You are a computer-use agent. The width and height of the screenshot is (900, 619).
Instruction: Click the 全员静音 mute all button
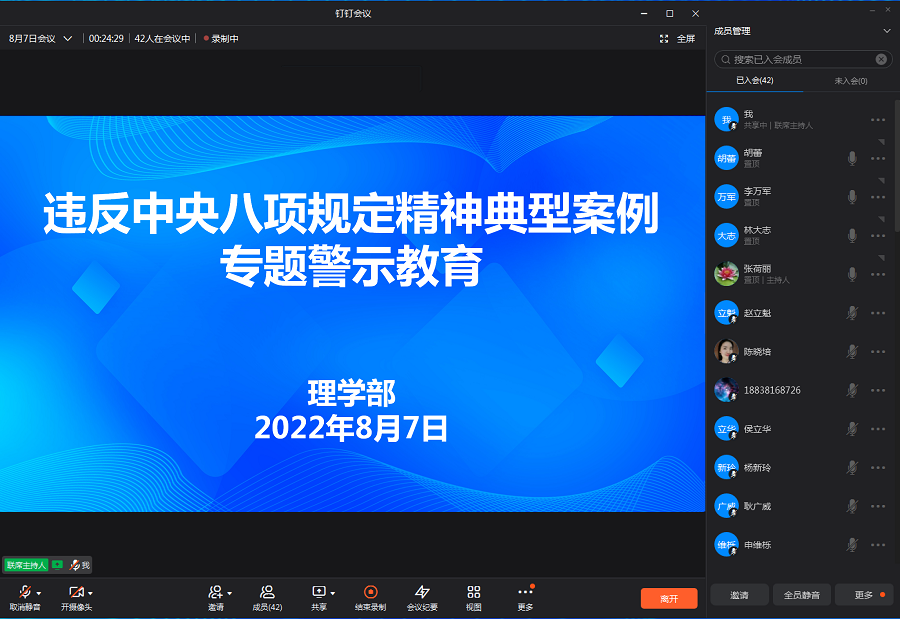[x=801, y=595]
